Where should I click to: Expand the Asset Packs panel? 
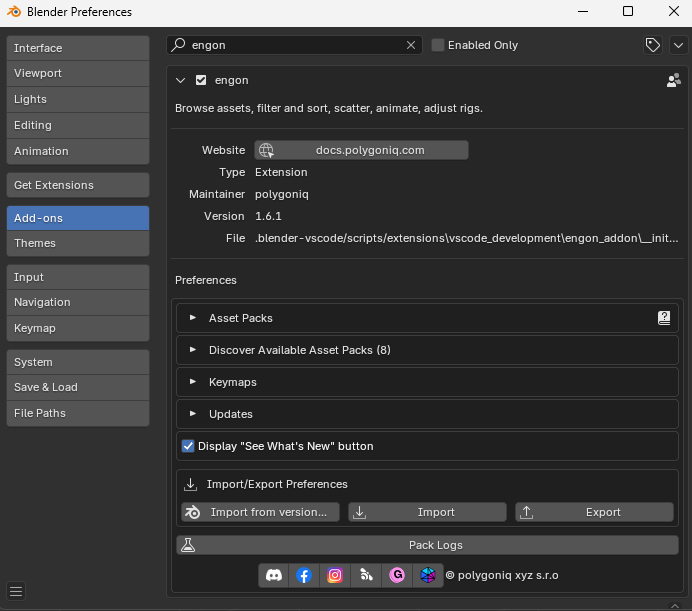[x=192, y=318]
